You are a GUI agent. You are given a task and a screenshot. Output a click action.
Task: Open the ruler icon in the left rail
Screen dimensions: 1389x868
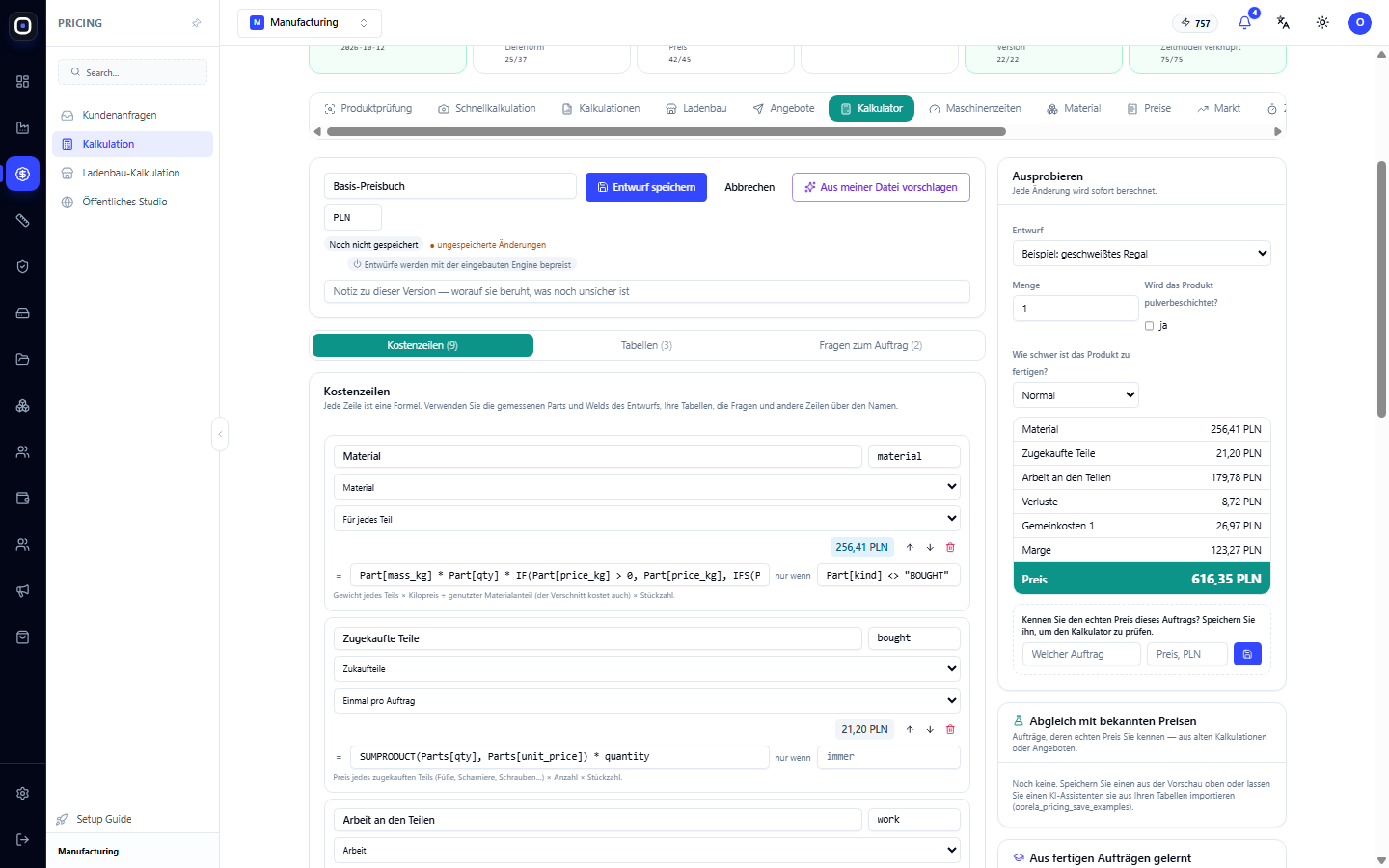[x=23, y=221]
